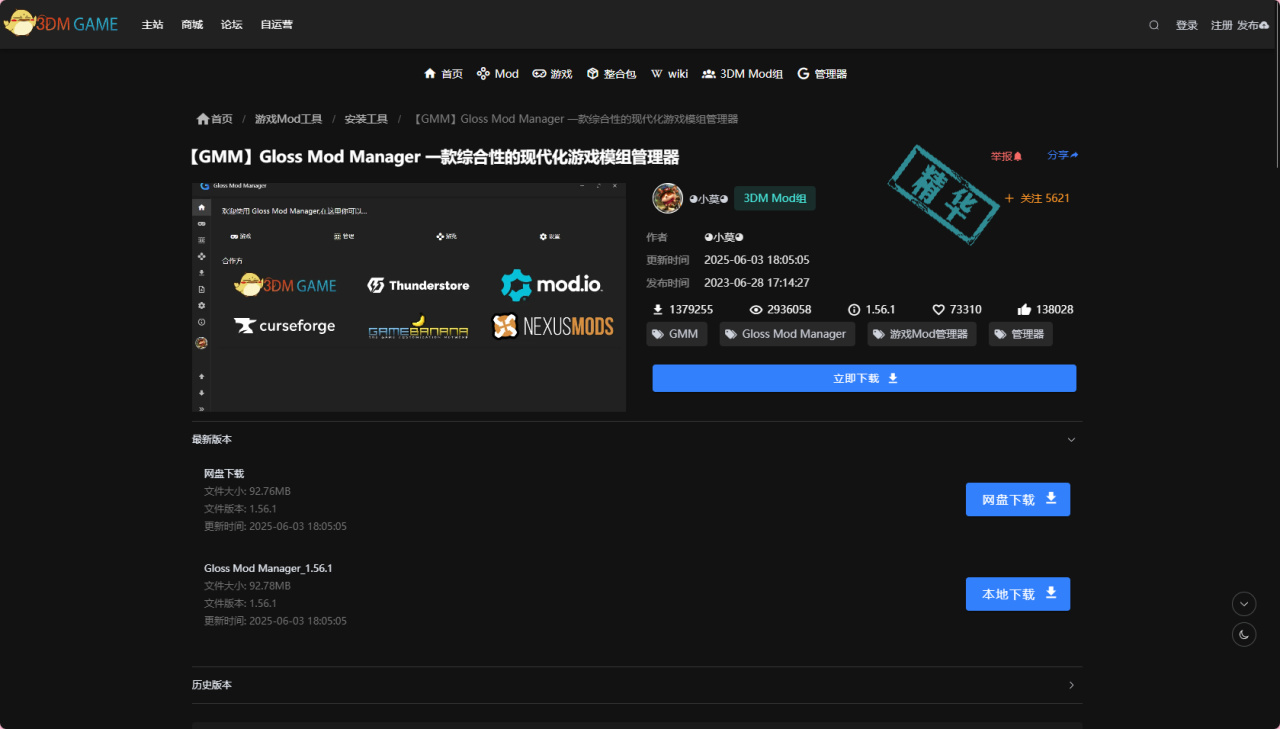
Task: Click the GMM tag
Action: click(x=677, y=334)
